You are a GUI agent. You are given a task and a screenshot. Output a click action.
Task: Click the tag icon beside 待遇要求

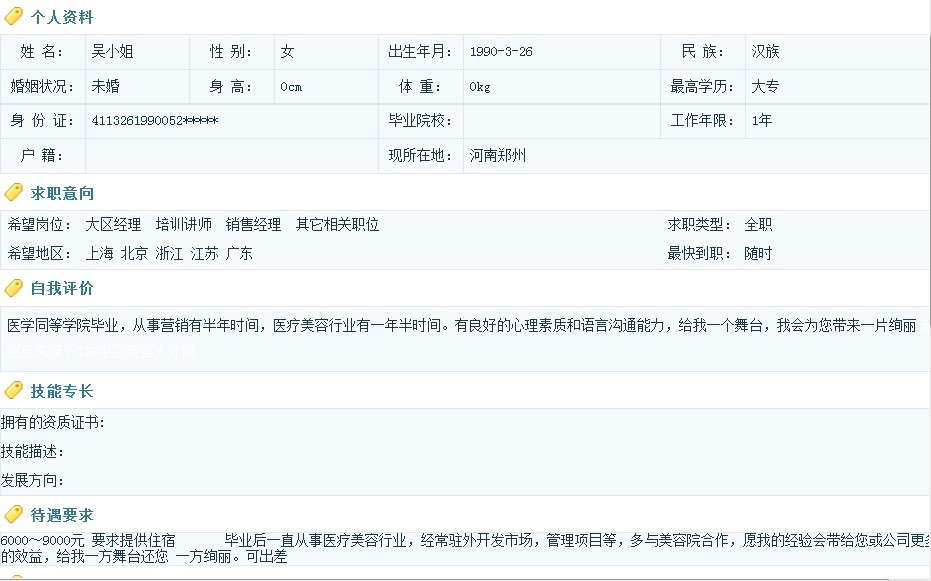pos(14,515)
